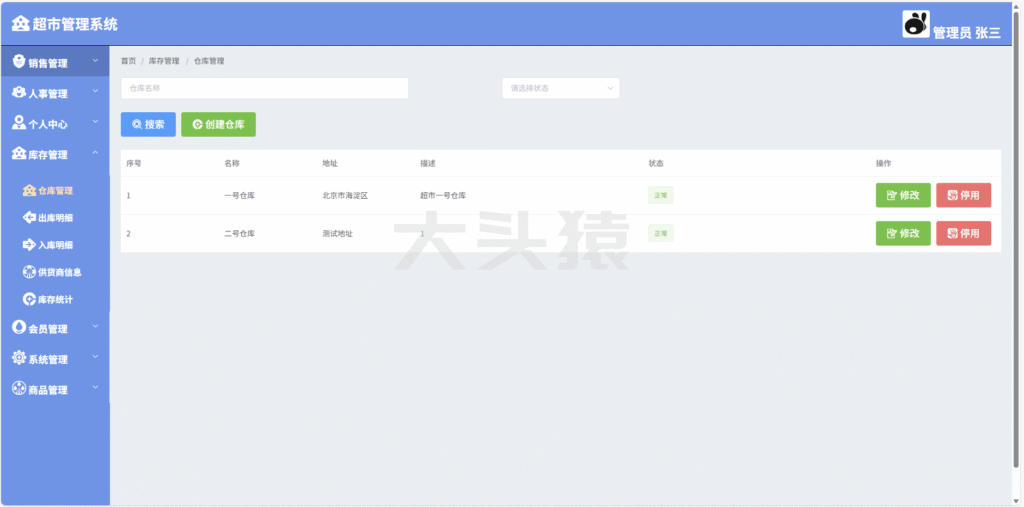Open the 出库明细 menu item

55,218
